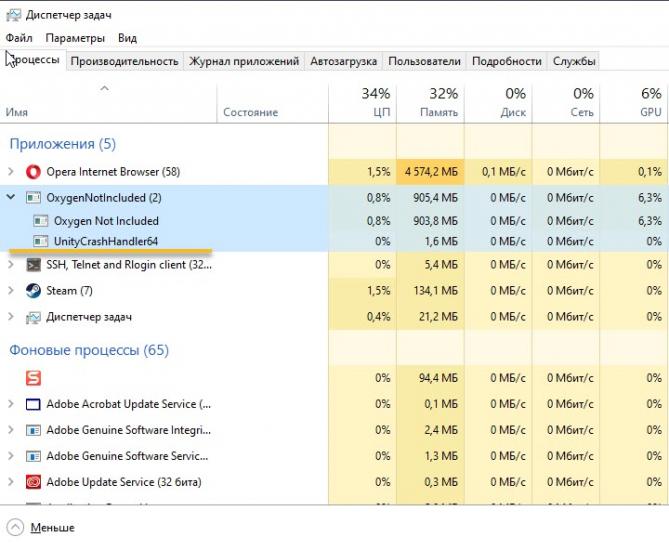Expand the SSH, Telnet and Rlogin client group
The width and height of the screenshot is (669, 550).
(x=11, y=265)
